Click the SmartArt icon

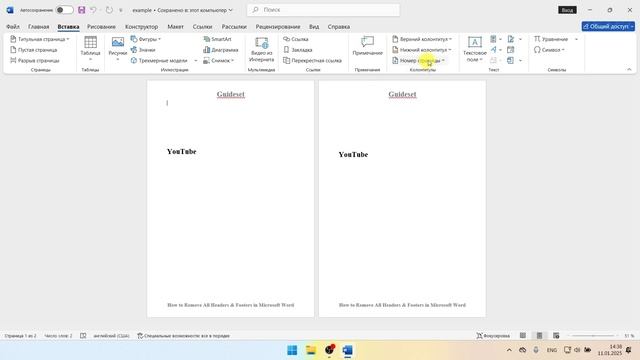[x=207, y=39]
